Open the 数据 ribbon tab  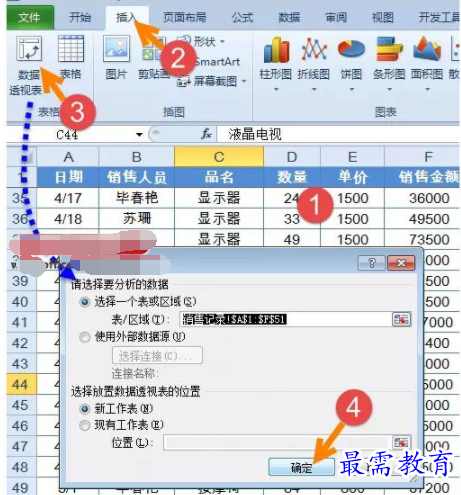[x=289, y=17]
